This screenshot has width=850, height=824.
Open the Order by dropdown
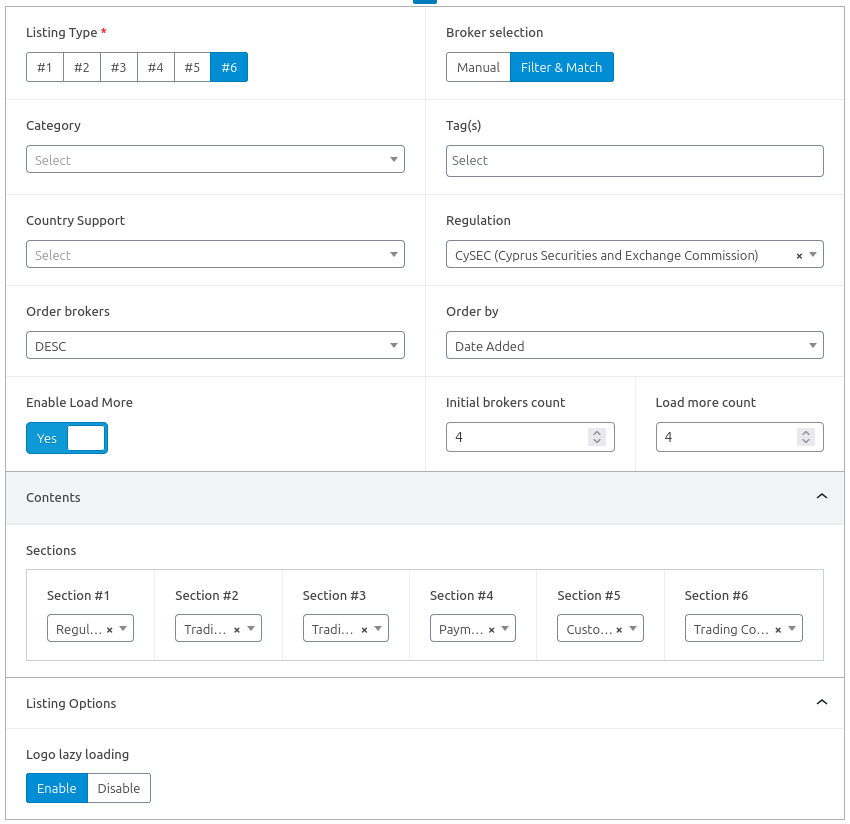(x=634, y=346)
